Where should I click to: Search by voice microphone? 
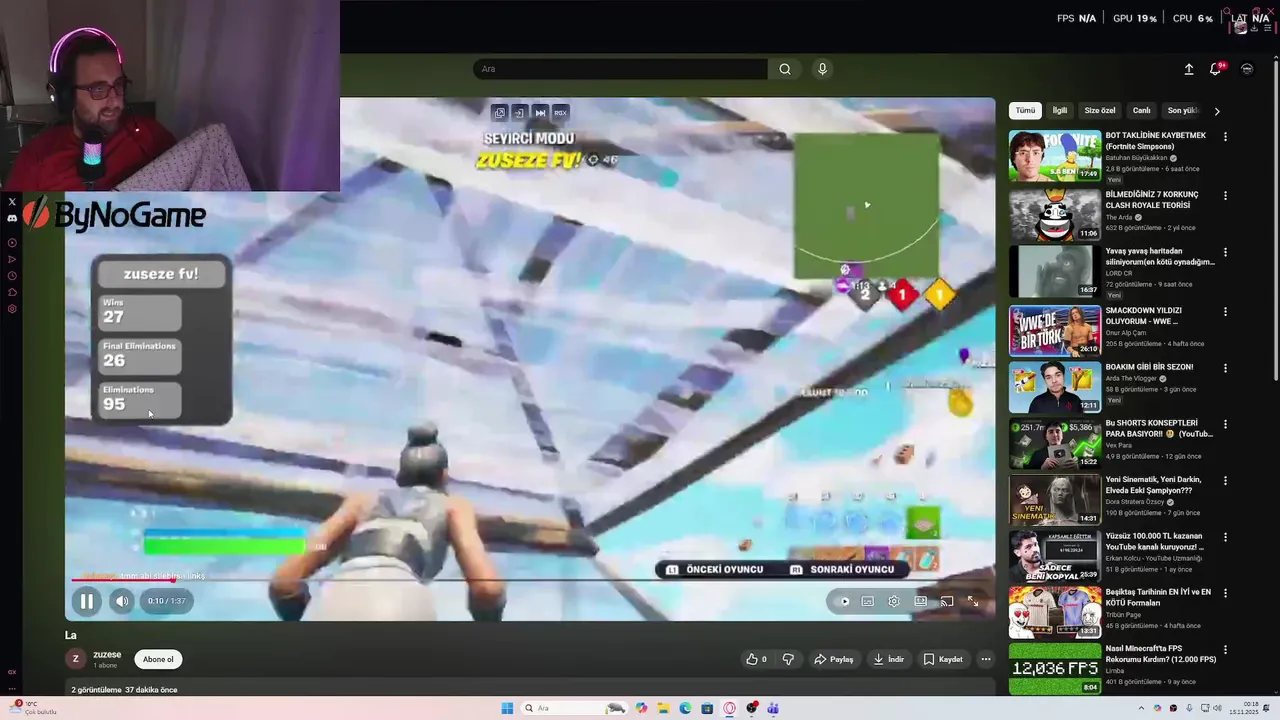tap(822, 69)
